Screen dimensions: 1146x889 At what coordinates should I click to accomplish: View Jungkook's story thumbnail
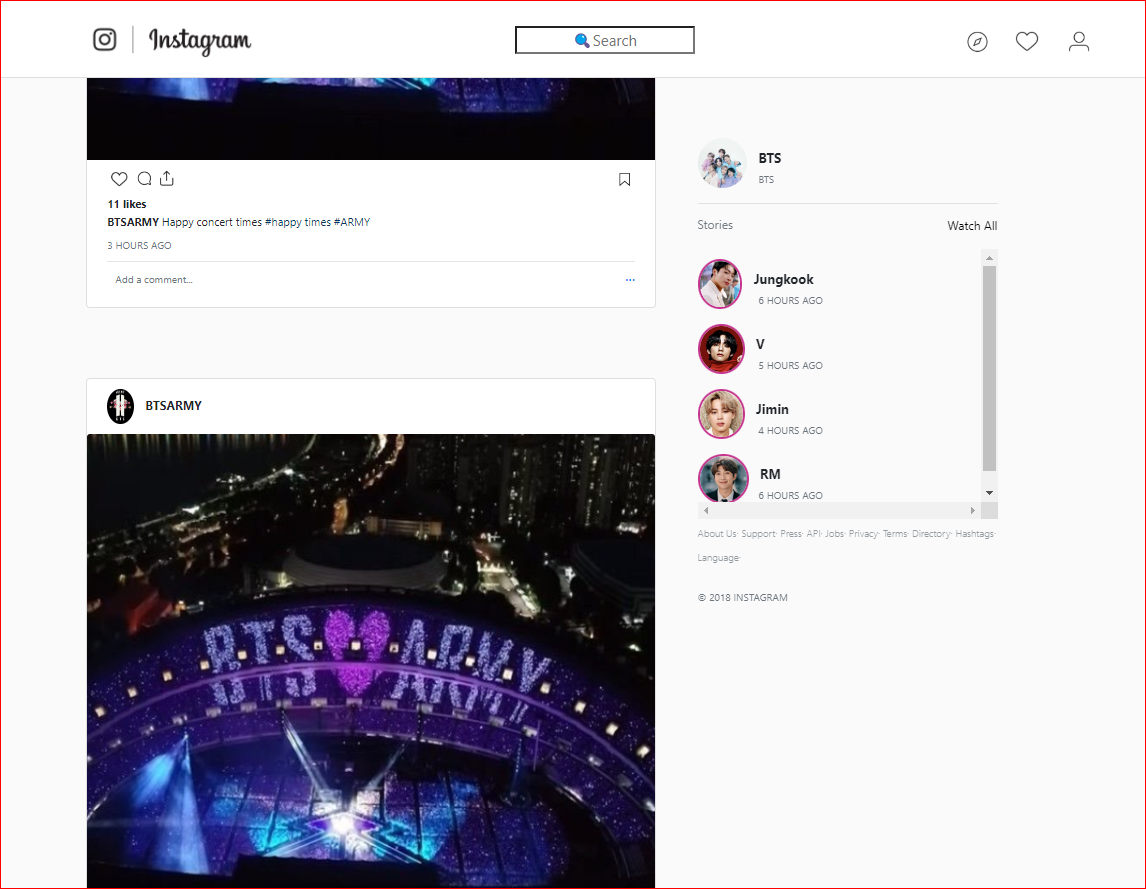click(x=720, y=283)
